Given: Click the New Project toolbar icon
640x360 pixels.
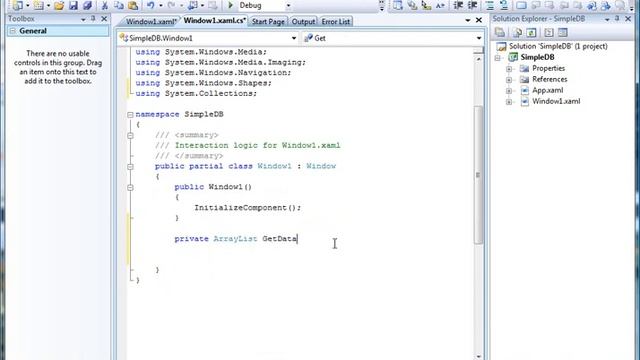Looking at the screenshot, I should coord(18,5).
